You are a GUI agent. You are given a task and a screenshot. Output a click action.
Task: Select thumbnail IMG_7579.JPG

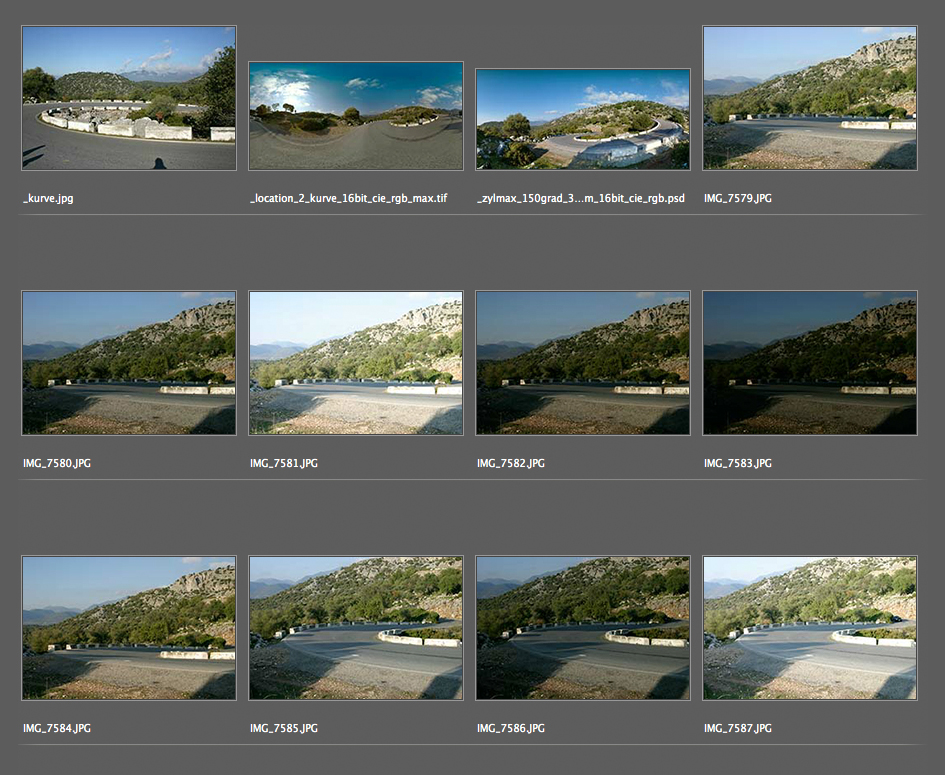pyautogui.click(x=810, y=98)
